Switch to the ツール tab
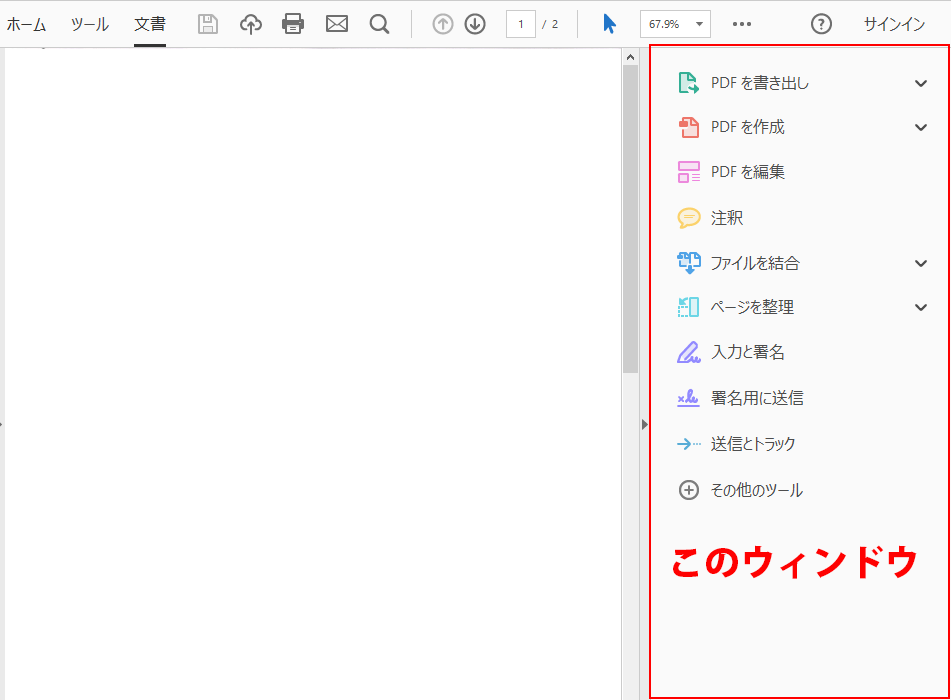The height and width of the screenshot is (700, 951). pos(90,24)
